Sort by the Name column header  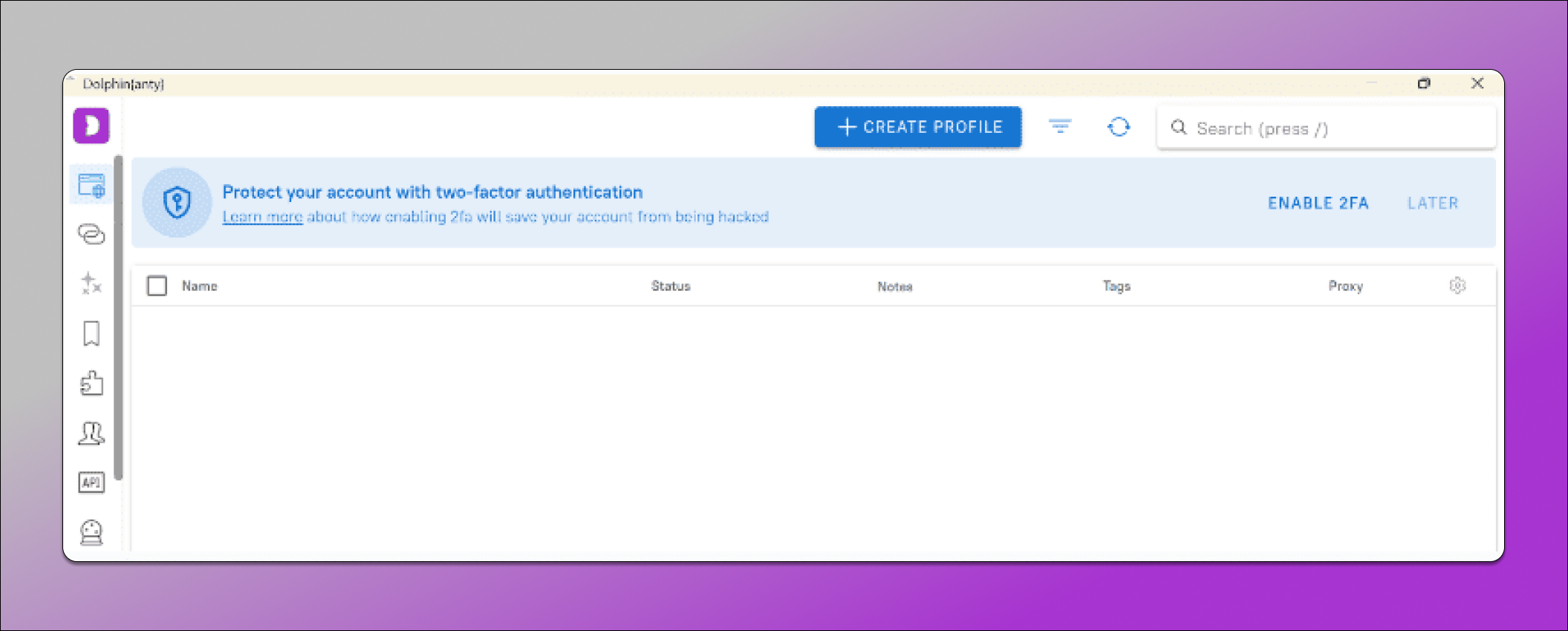[x=200, y=286]
